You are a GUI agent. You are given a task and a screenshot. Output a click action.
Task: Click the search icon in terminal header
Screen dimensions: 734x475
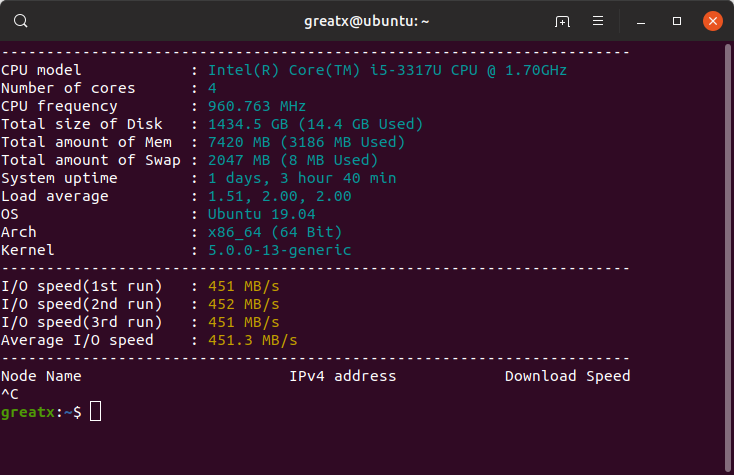click(x=21, y=20)
